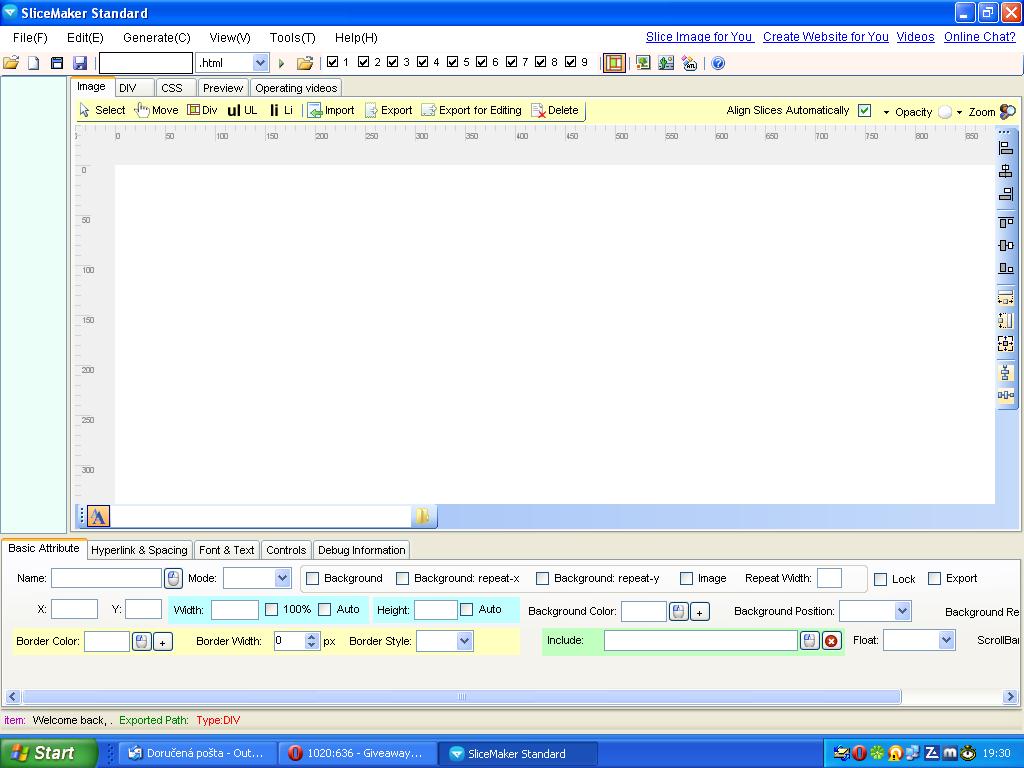Screen dimensions: 1024x768
Task: Open the Create Website for You link
Action: (825, 37)
